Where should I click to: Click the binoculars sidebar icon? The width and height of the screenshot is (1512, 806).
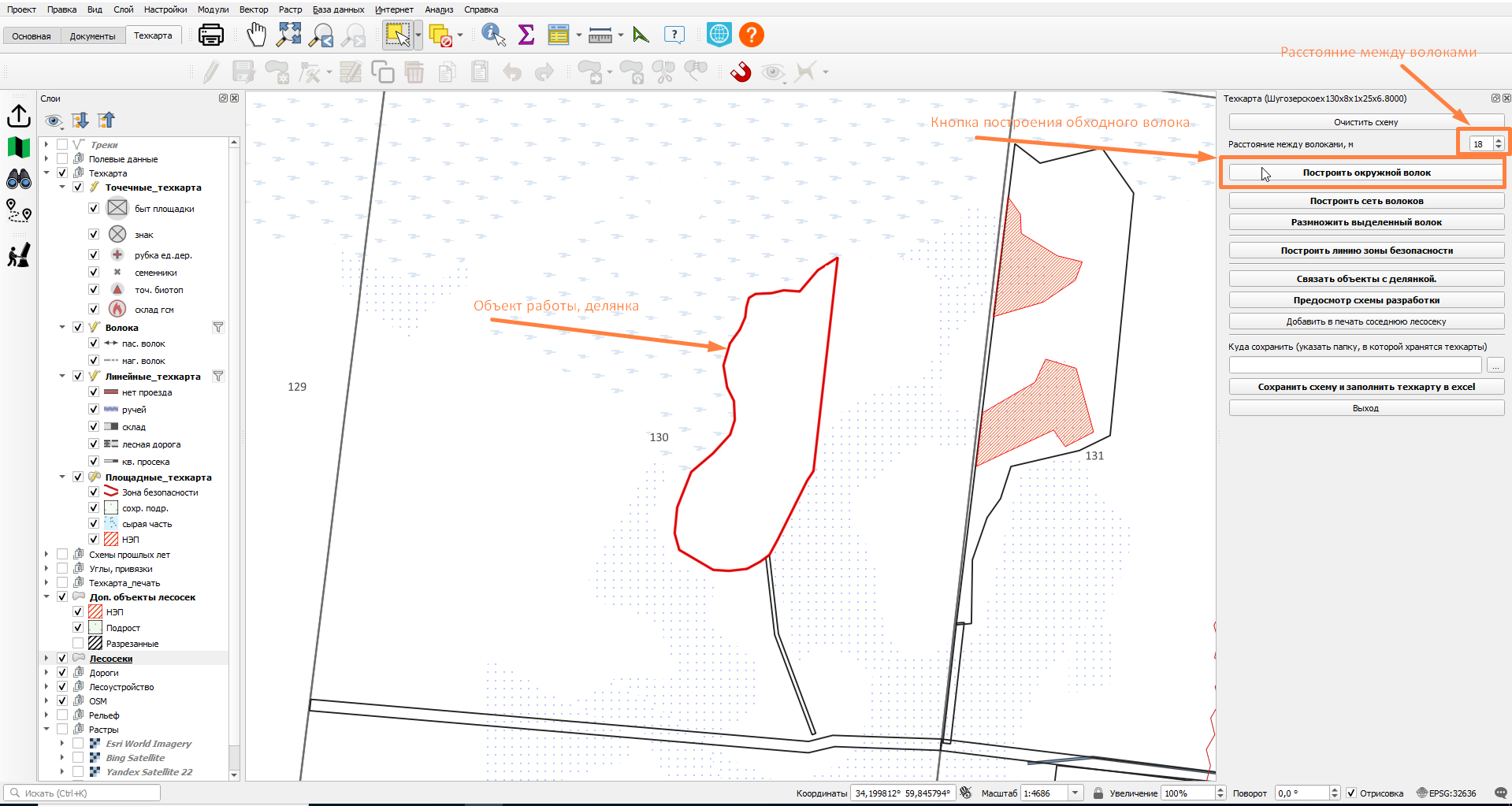coord(19,179)
